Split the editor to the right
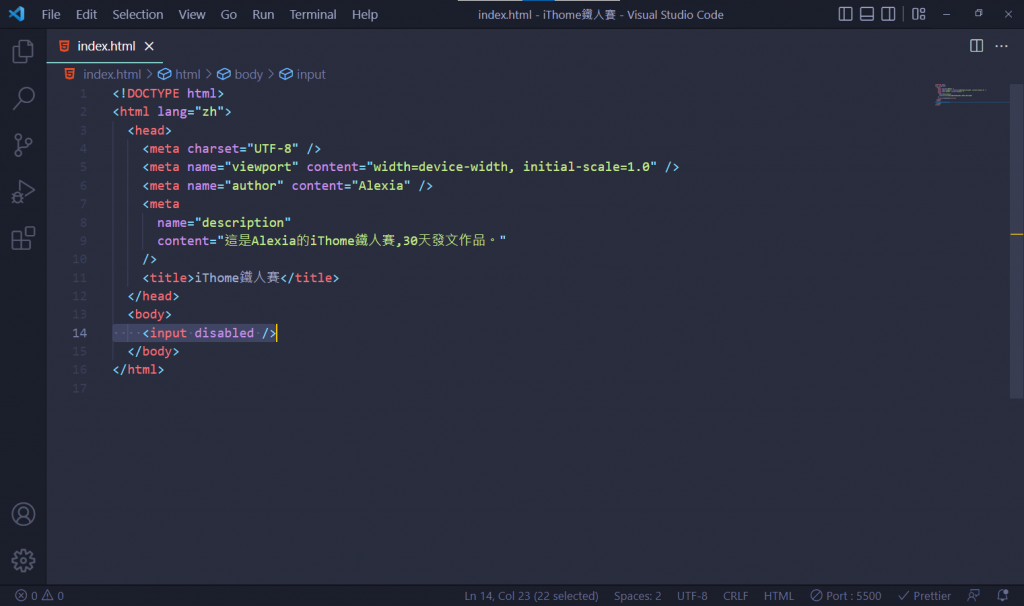 [976, 46]
